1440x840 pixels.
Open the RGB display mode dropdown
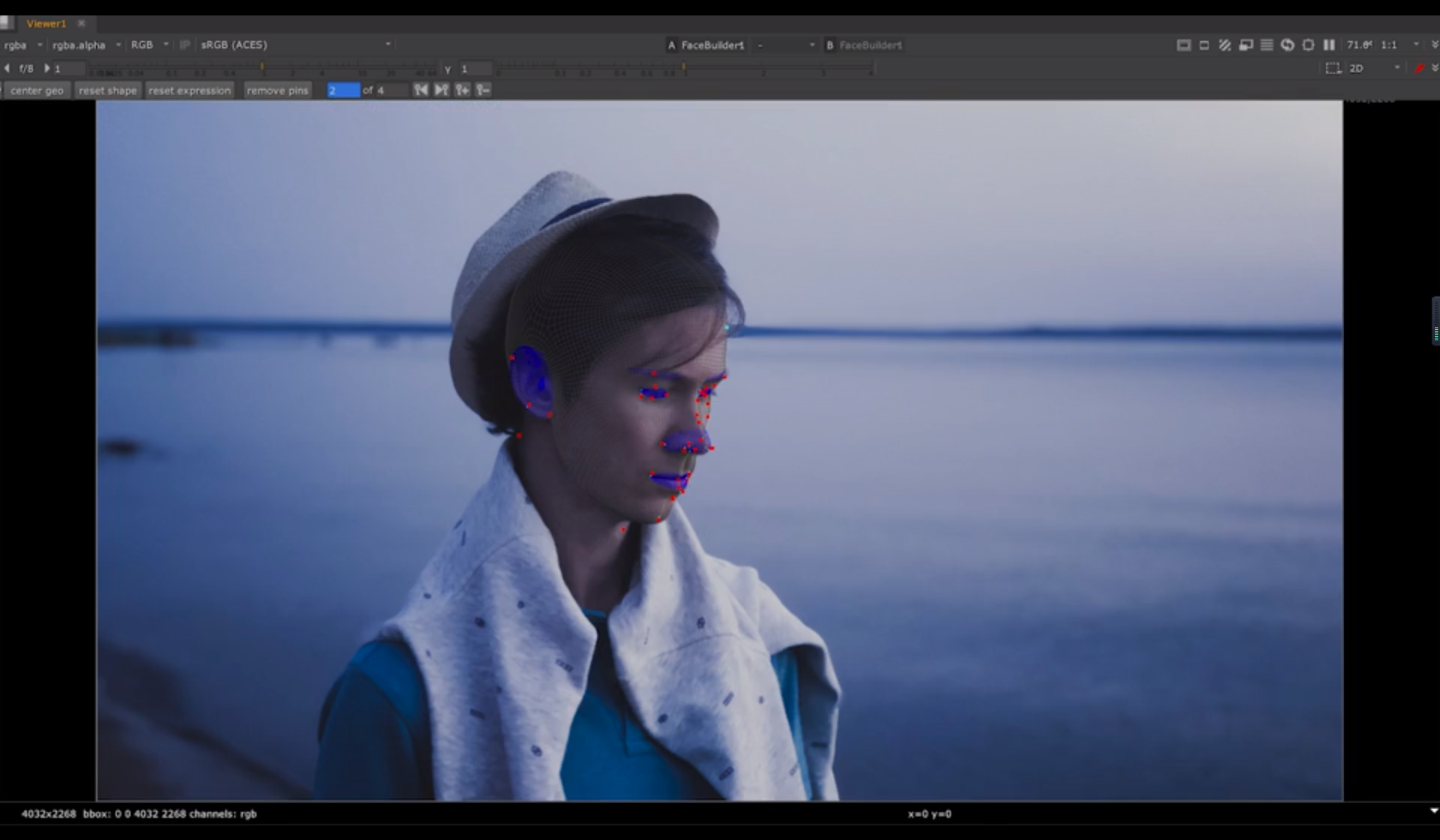149,45
